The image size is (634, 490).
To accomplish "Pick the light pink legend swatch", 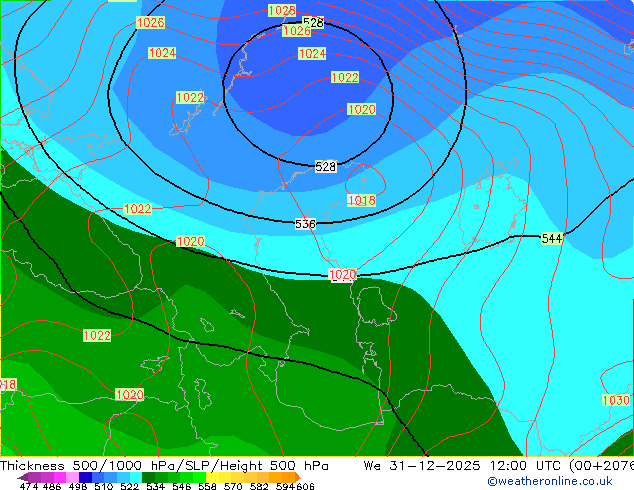I will pos(71,477).
